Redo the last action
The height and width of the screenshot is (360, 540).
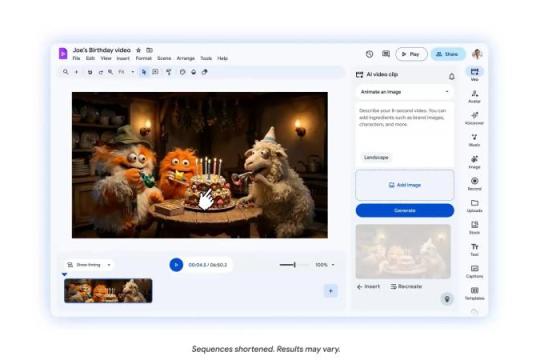(101, 72)
